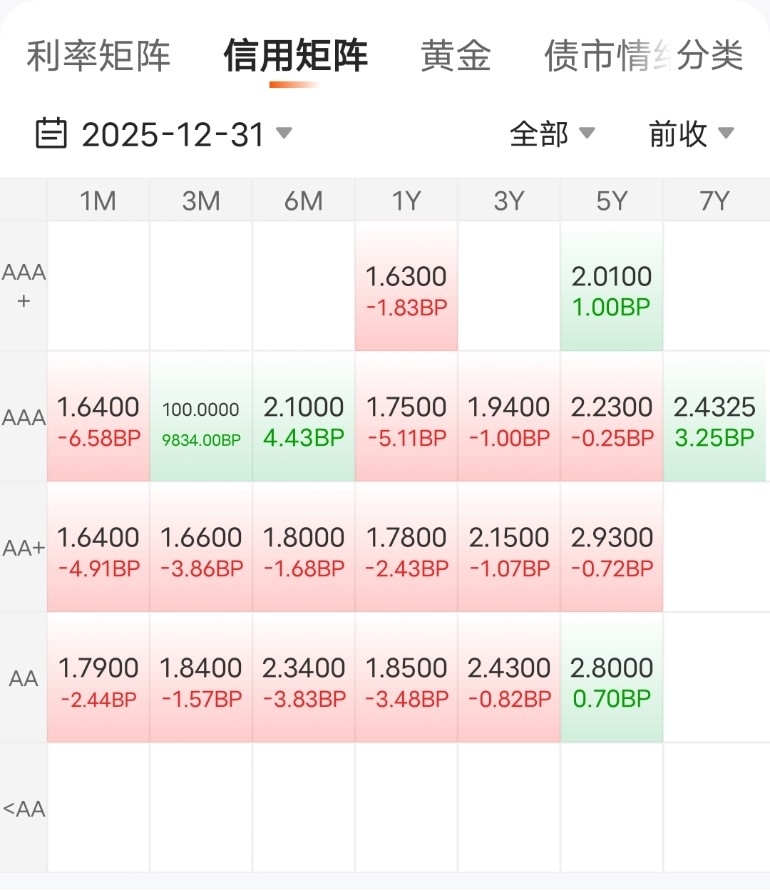Switch to the 利率矩阵 tab
Image resolution: width=770 pixels, height=894 pixels.
coord(98,56)
